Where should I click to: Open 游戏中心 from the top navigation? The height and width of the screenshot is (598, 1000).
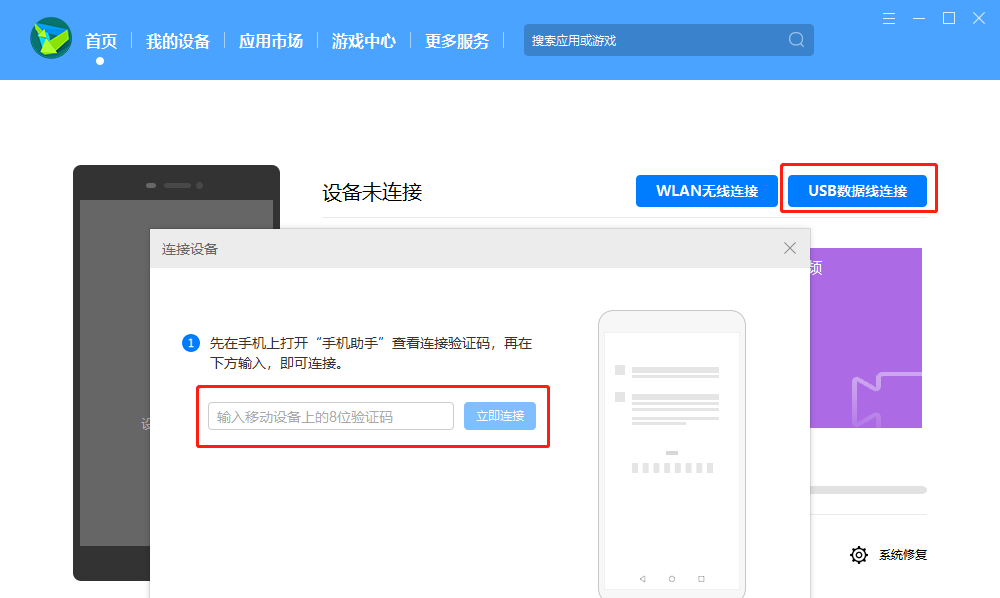pos(364,41)
